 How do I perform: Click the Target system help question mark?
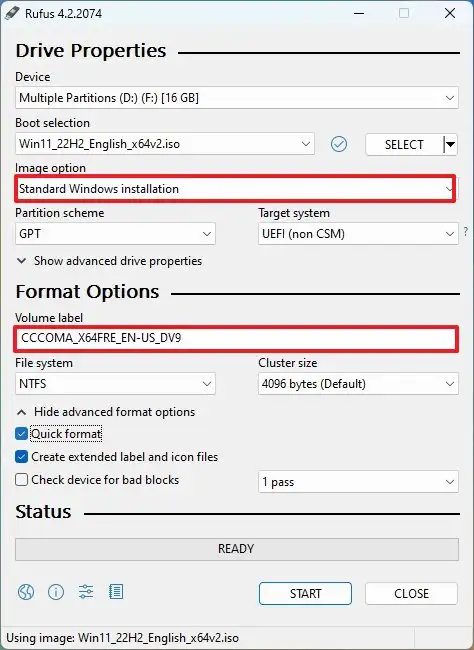point(466,231)
